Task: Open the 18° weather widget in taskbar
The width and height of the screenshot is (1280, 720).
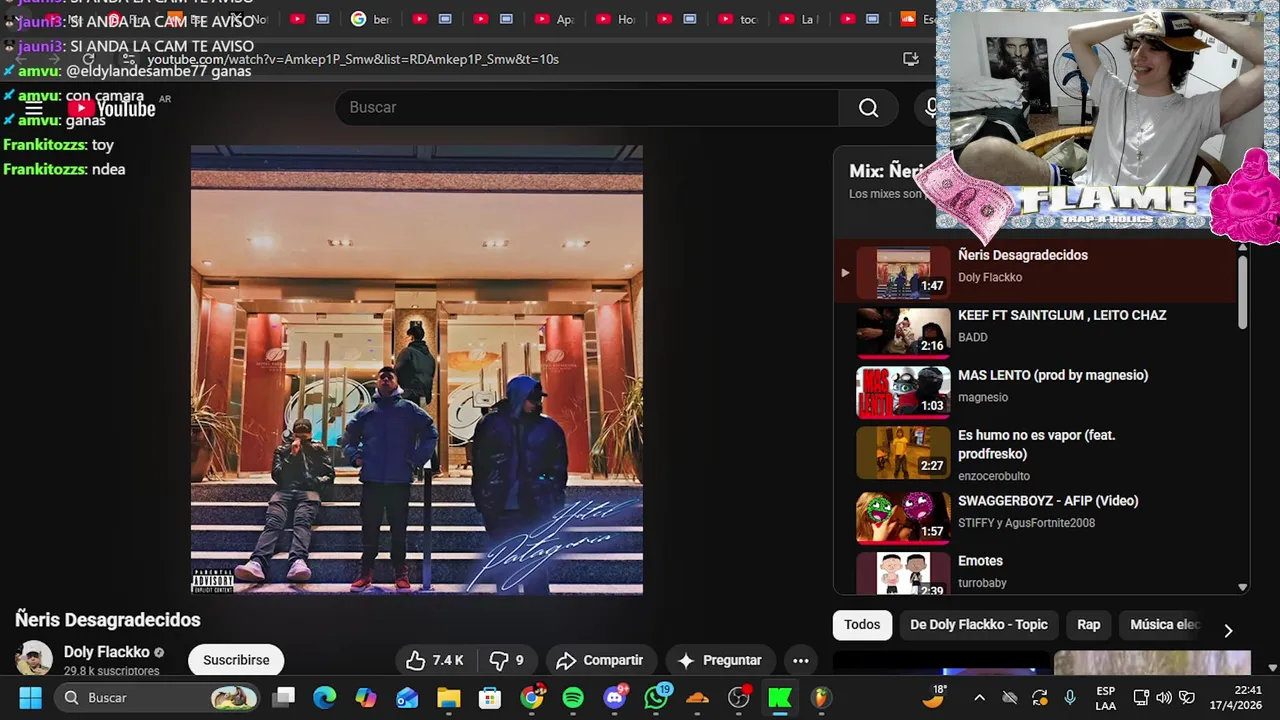Action: point(934,697)
